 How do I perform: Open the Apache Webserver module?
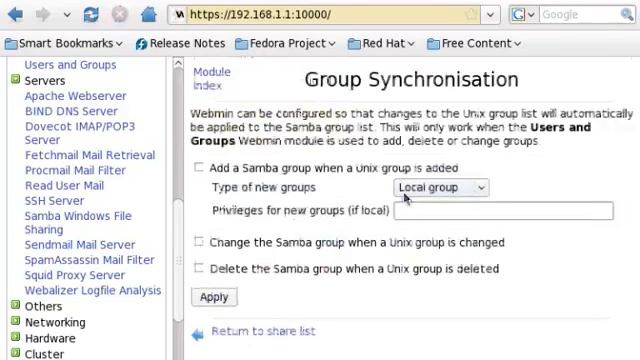tap(75, 96)
